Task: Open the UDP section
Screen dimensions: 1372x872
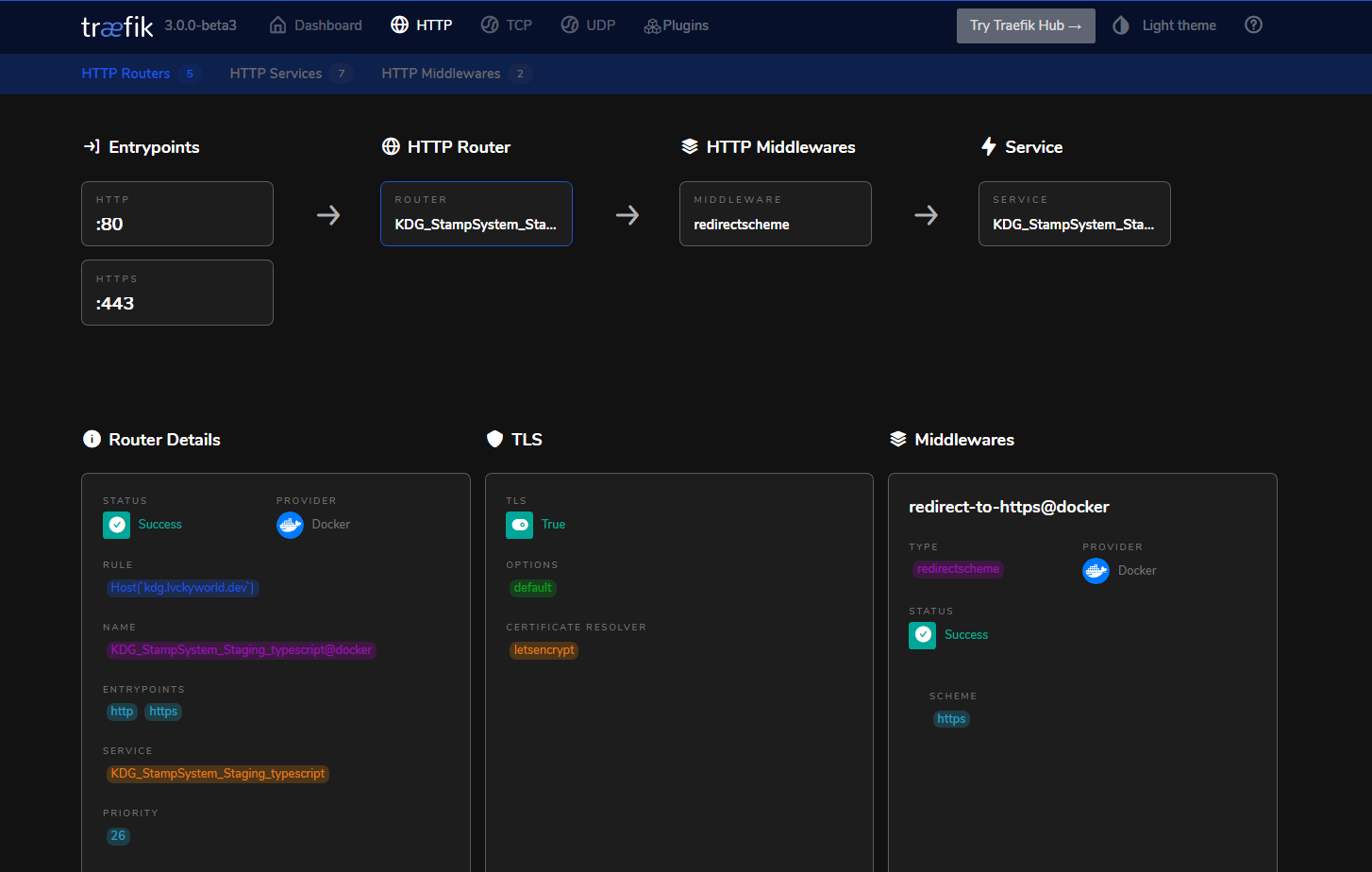Action: [588, 25]
